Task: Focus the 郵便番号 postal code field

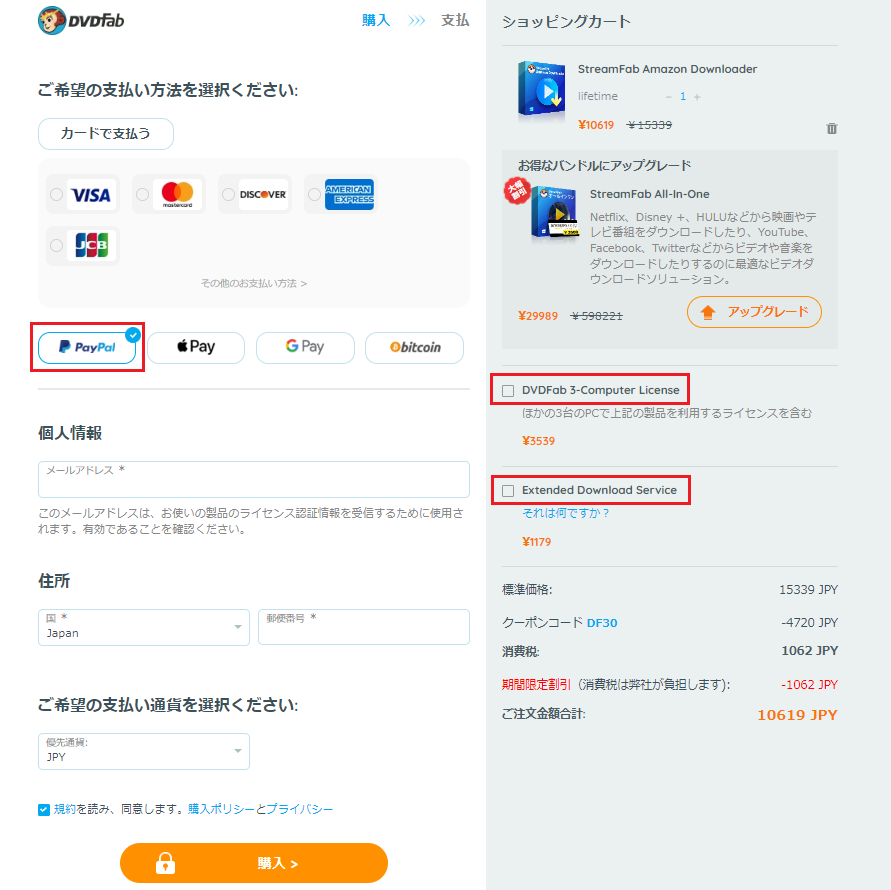Action: 364,627
